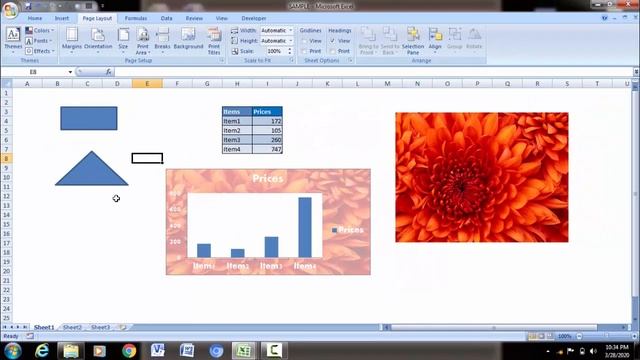Click the Excel Help icon
Viewport: 640px width, 360px height.
(604, 18)
